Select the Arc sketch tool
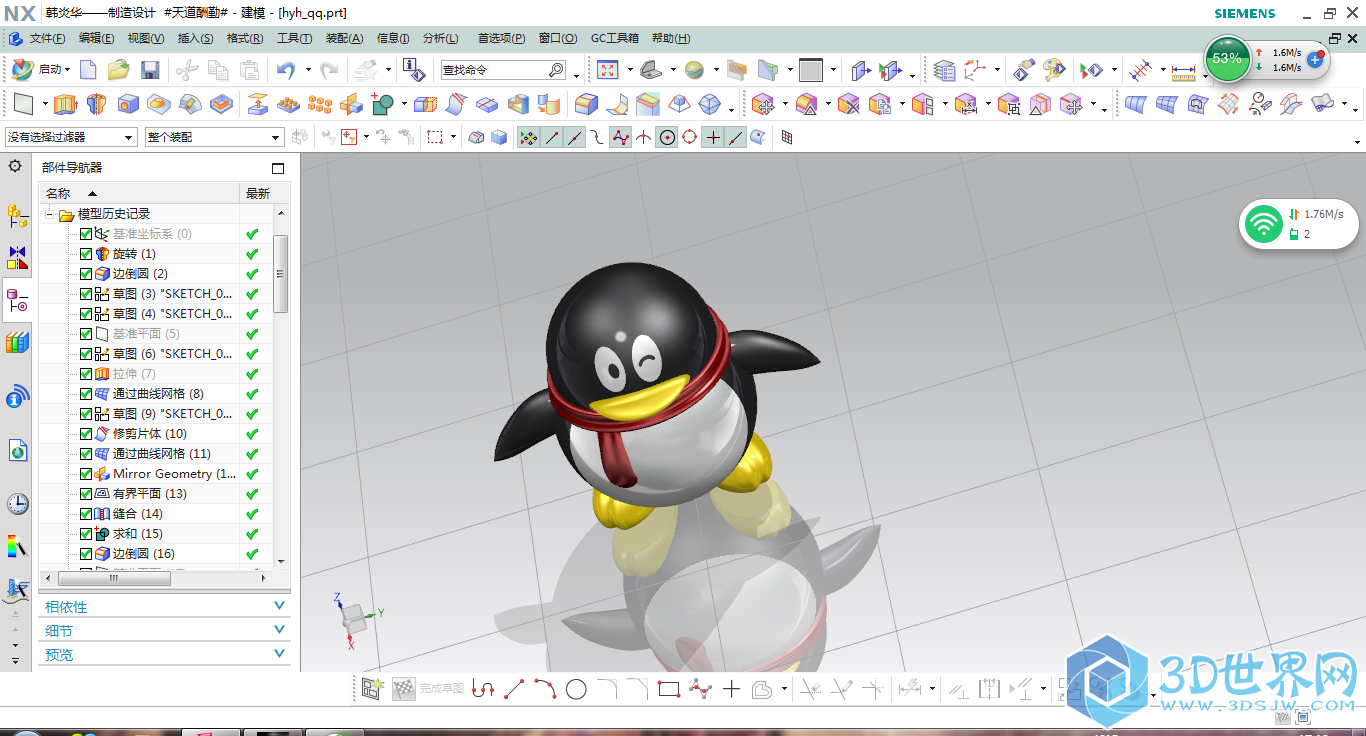Screen dimensions: 1366x736 545,688
